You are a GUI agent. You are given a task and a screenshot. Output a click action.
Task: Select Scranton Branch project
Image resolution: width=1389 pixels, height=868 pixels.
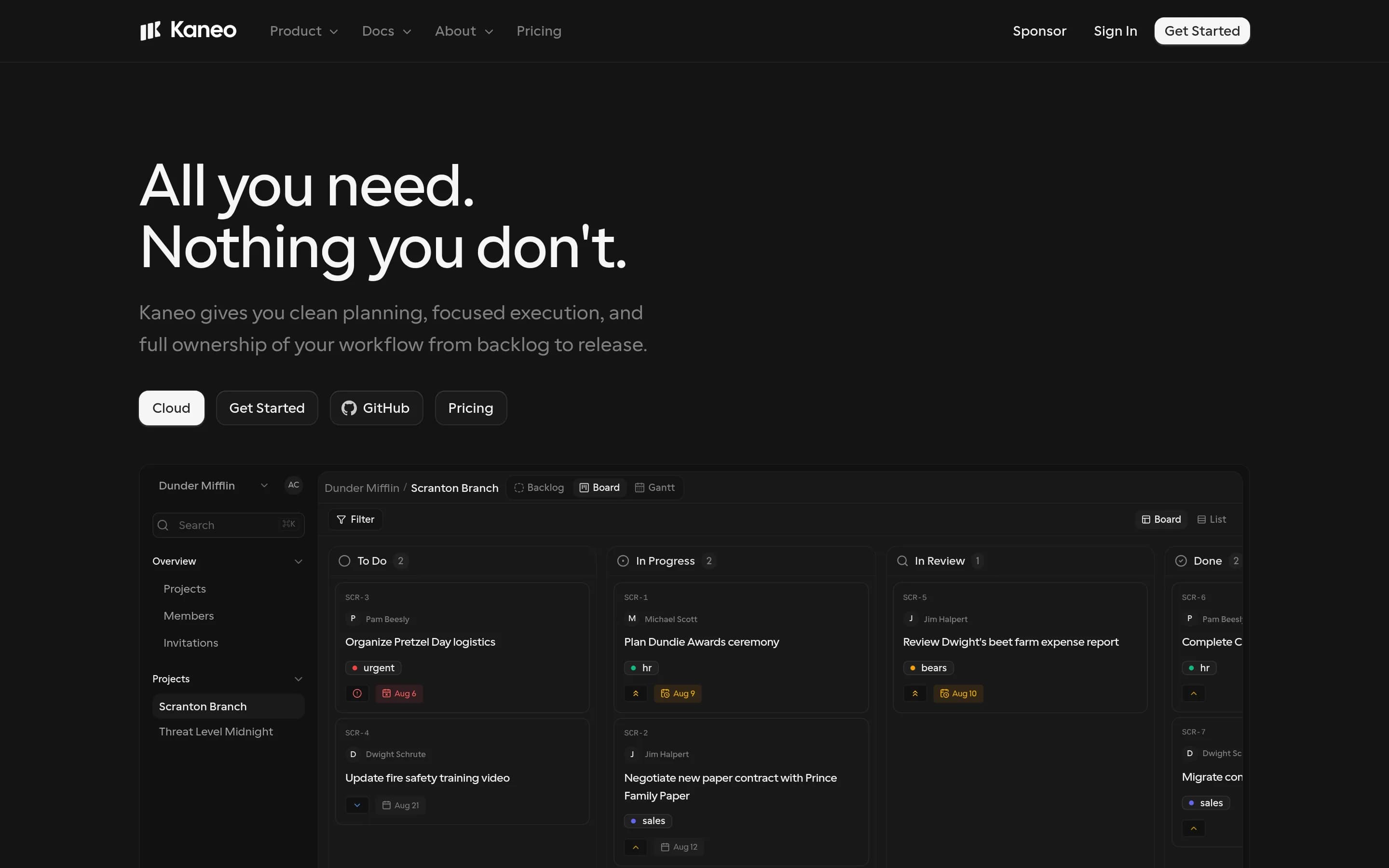coord(228,706)
